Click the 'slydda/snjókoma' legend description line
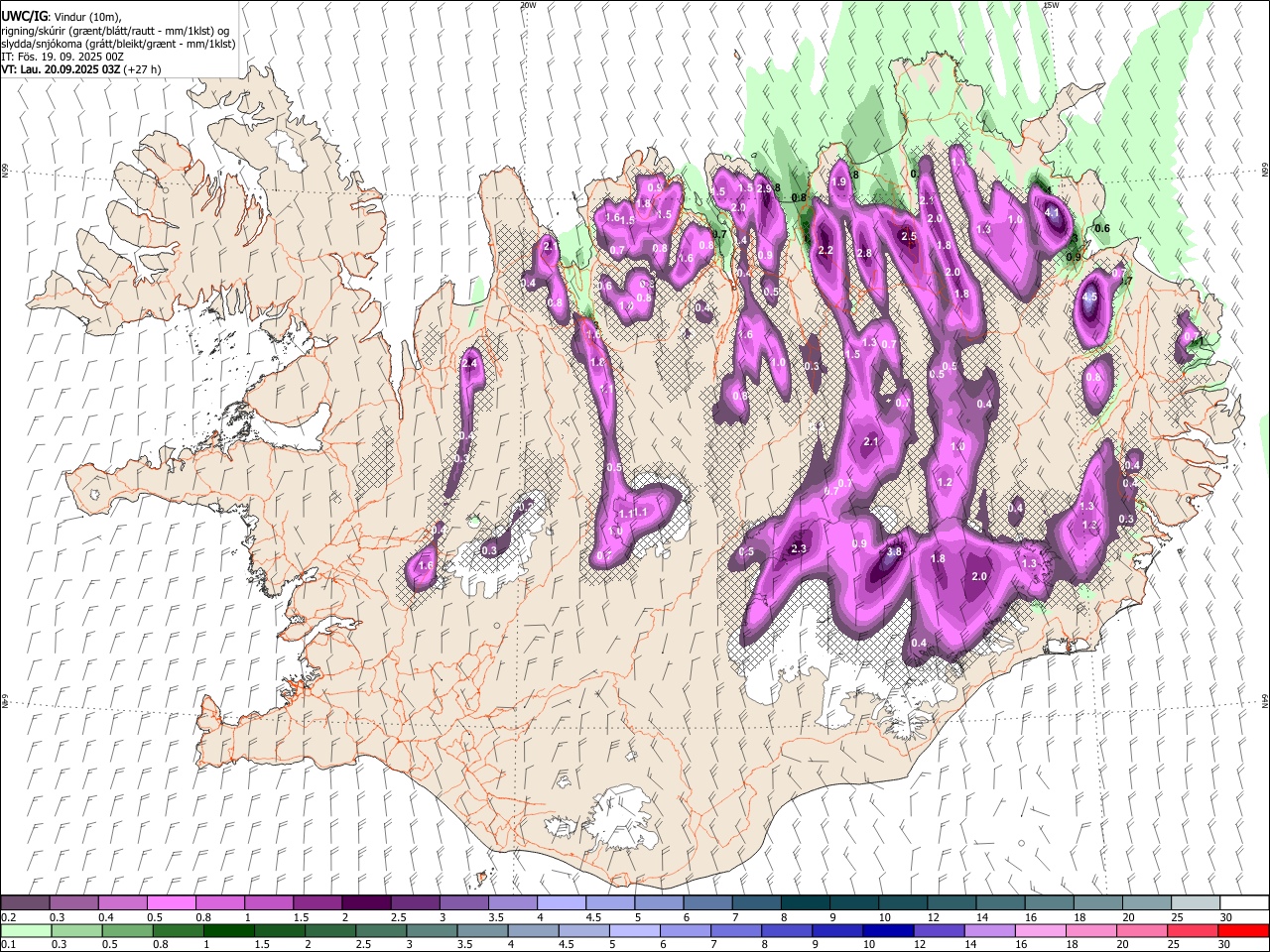 (118, 44)
